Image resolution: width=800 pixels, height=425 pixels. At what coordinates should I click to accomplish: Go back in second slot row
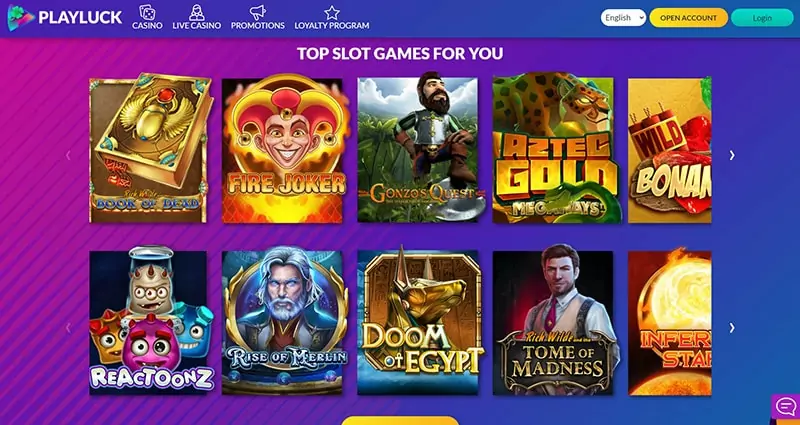click(x=68, y=328)
